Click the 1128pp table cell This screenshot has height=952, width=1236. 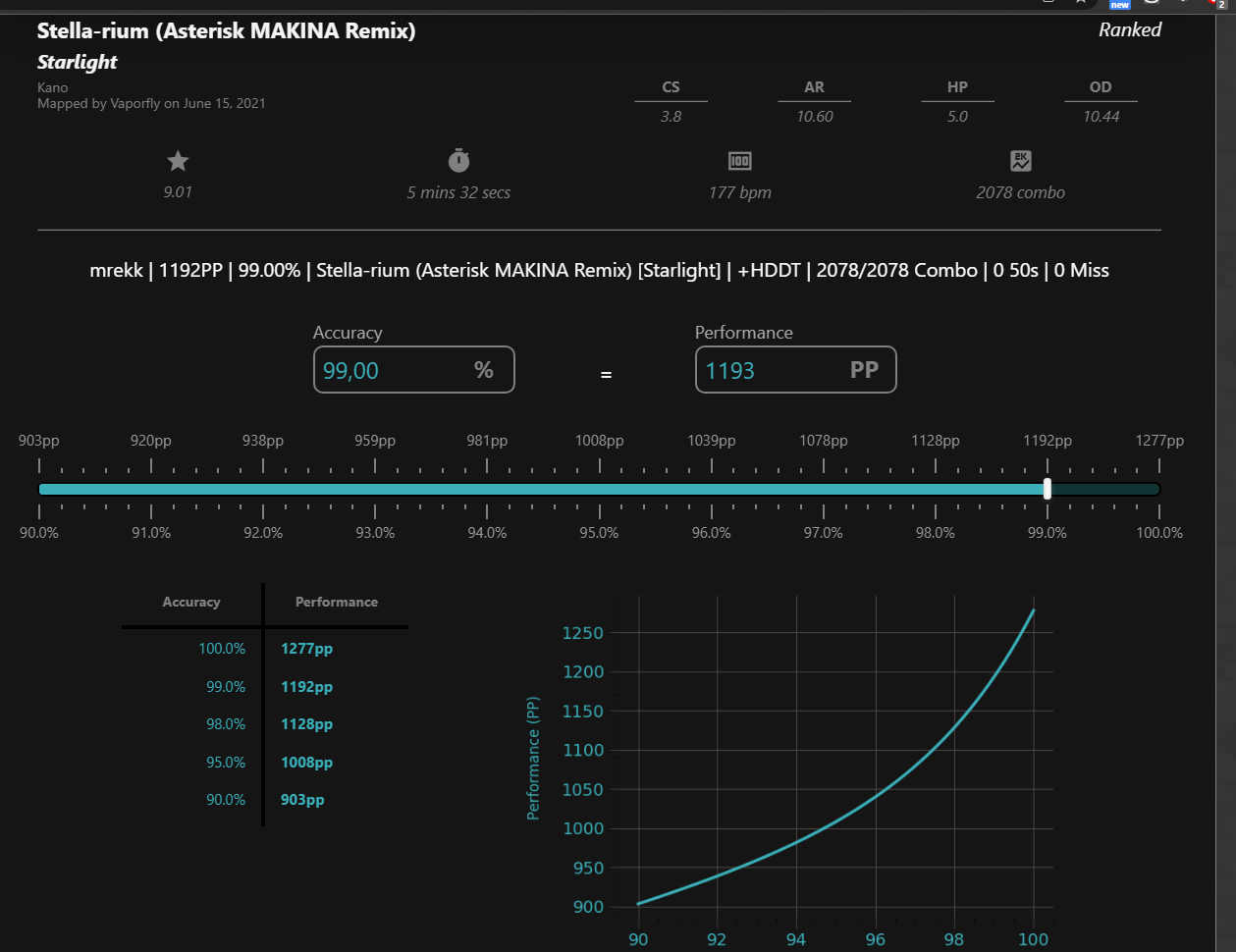306,724
